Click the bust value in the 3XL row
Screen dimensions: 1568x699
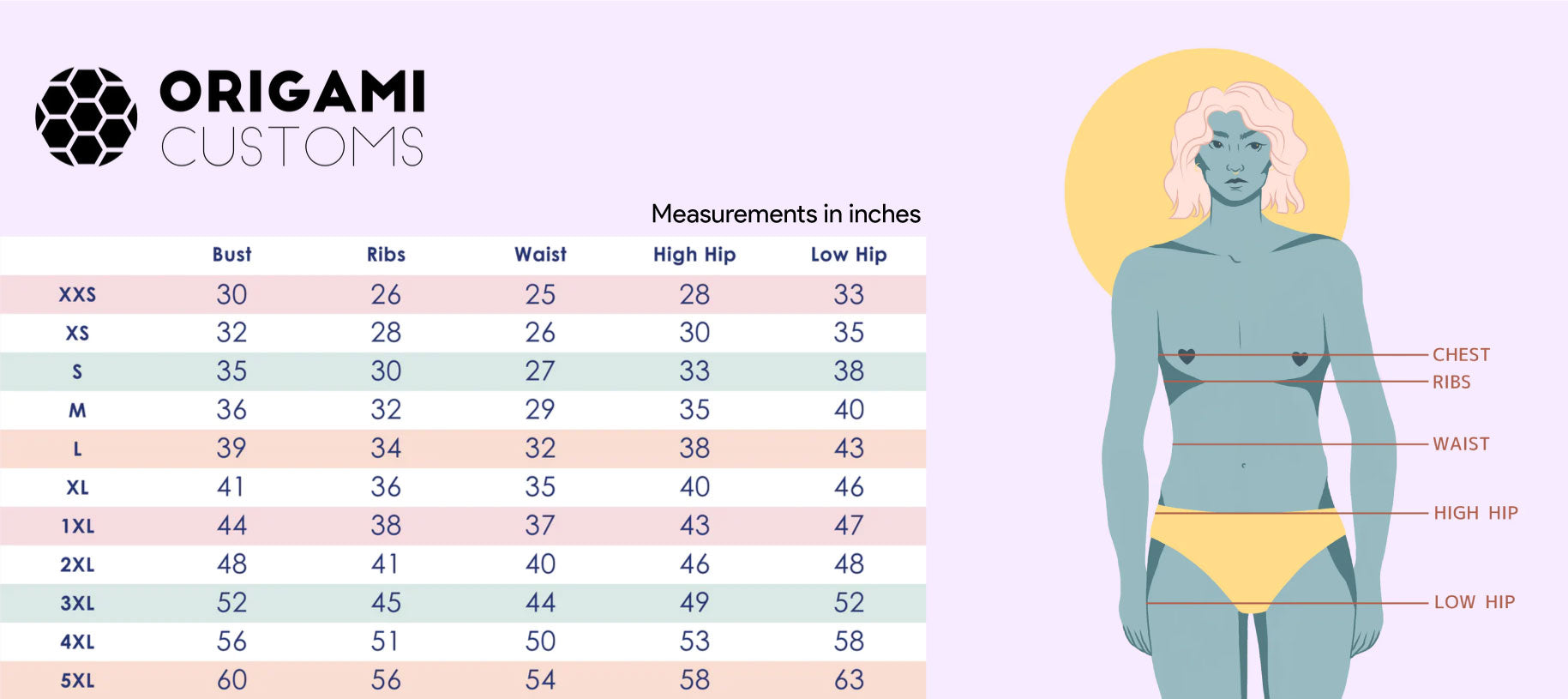pos(231,603)
